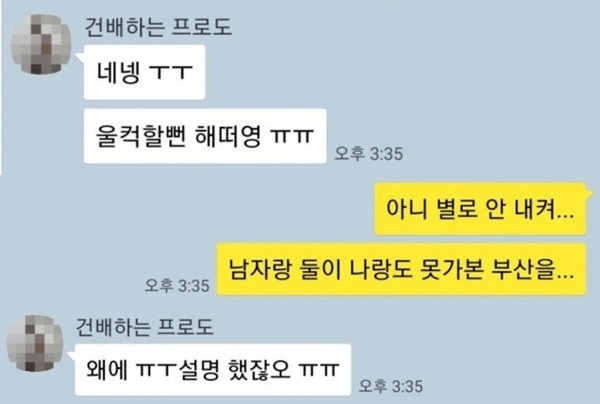Open the top pixelated profile picture
The height and width of the screenshot is (404, 600).
41,44
